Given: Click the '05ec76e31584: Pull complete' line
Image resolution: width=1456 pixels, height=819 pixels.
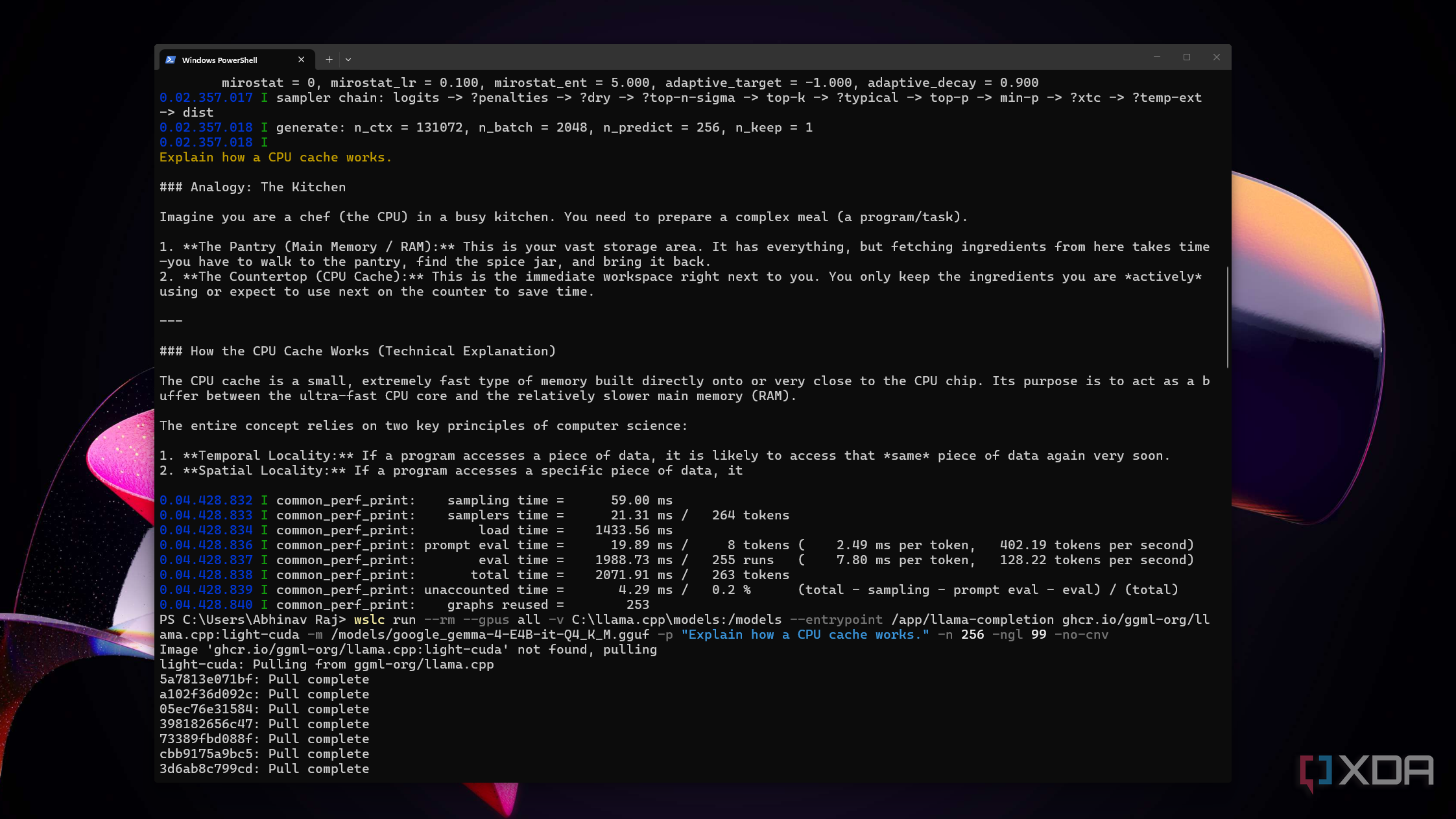Looking at the screenshot, I should [x=265, y=709].
